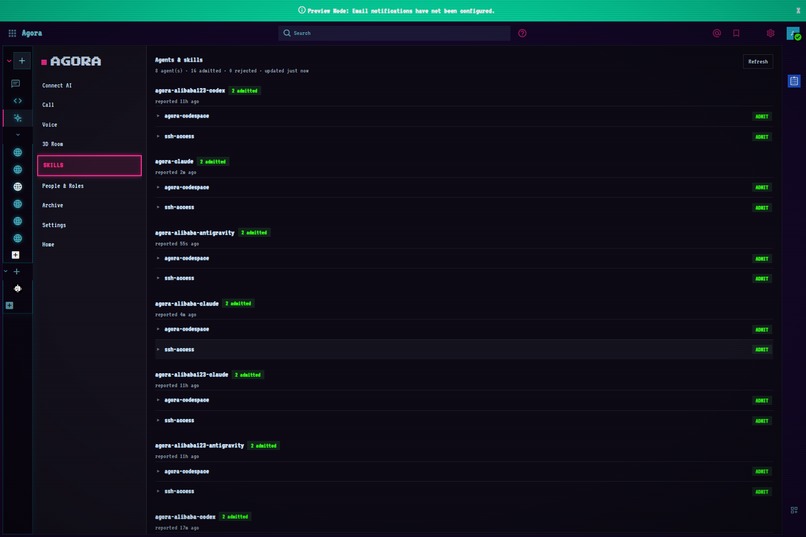
Task: Open the help question mark icon
Action: point(522,33)
